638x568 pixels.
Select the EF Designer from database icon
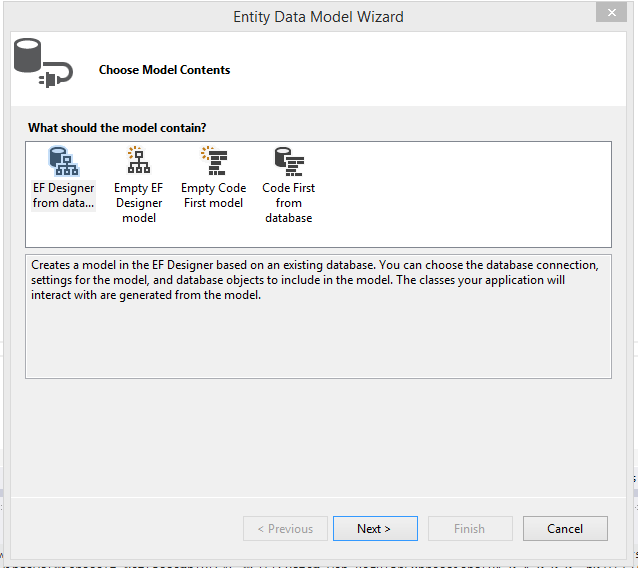64,161
